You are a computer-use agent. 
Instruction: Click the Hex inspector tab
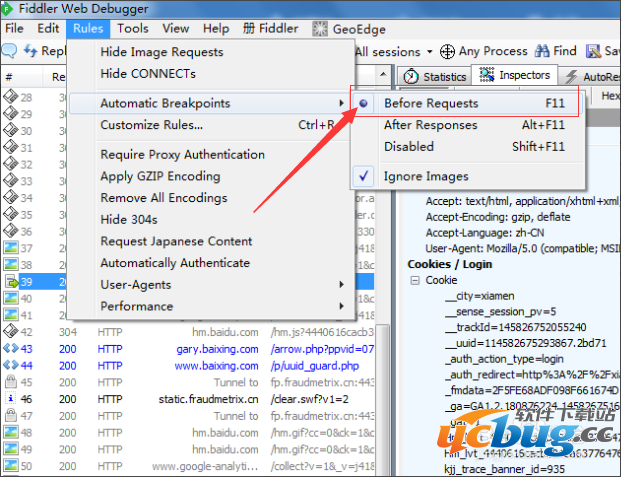(609, 96)
